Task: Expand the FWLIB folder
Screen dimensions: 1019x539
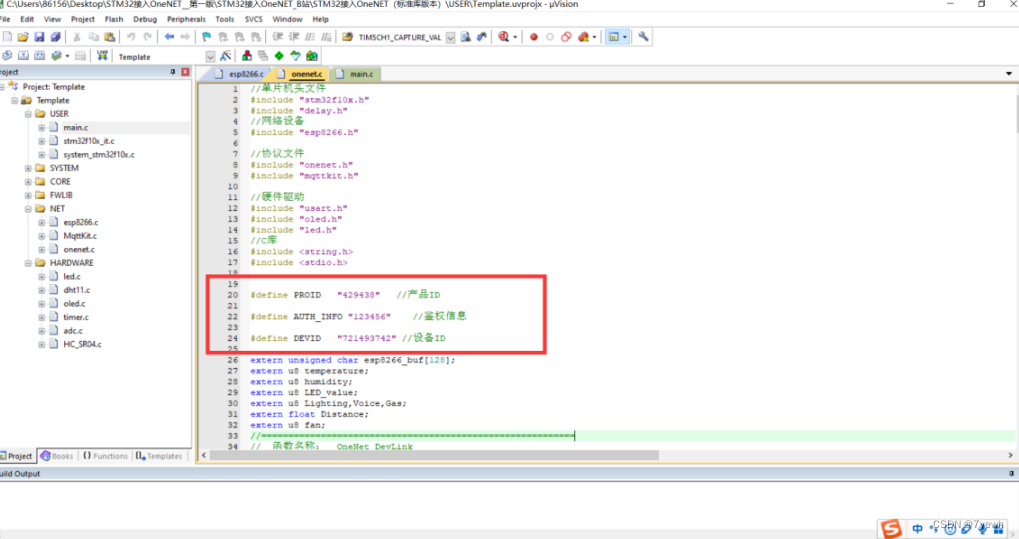Action: 28,195
